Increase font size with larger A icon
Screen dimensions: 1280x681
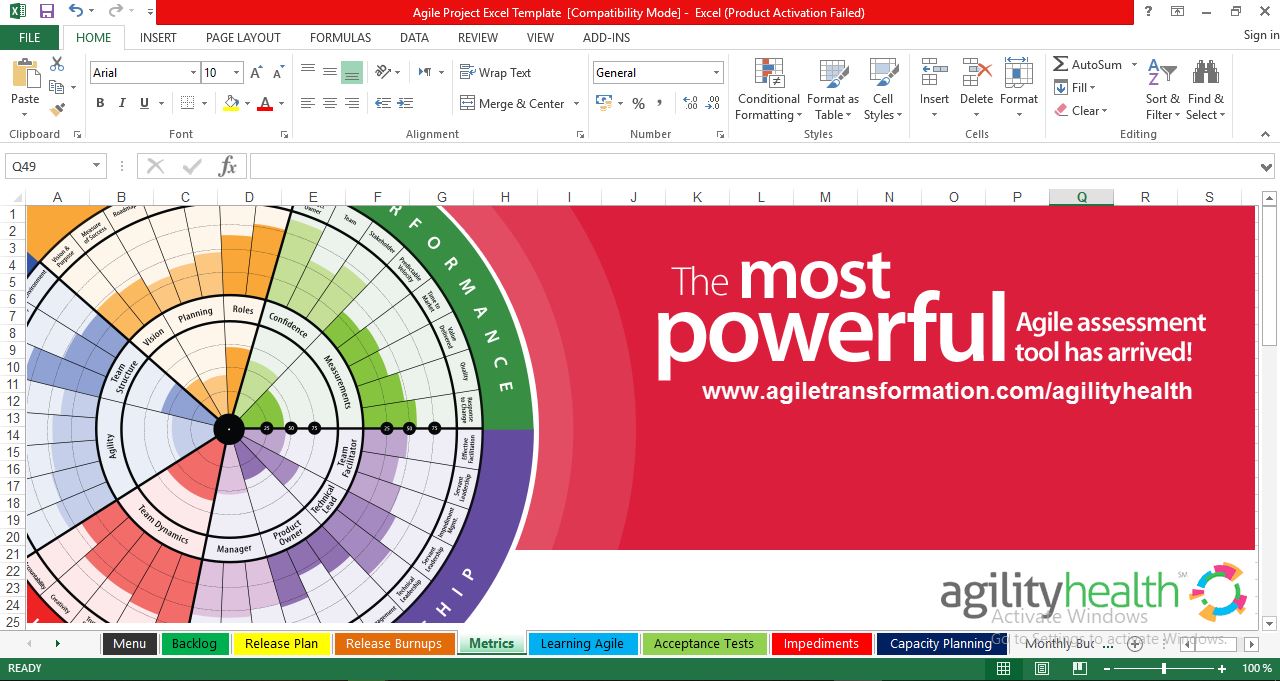tap(256, 73)
